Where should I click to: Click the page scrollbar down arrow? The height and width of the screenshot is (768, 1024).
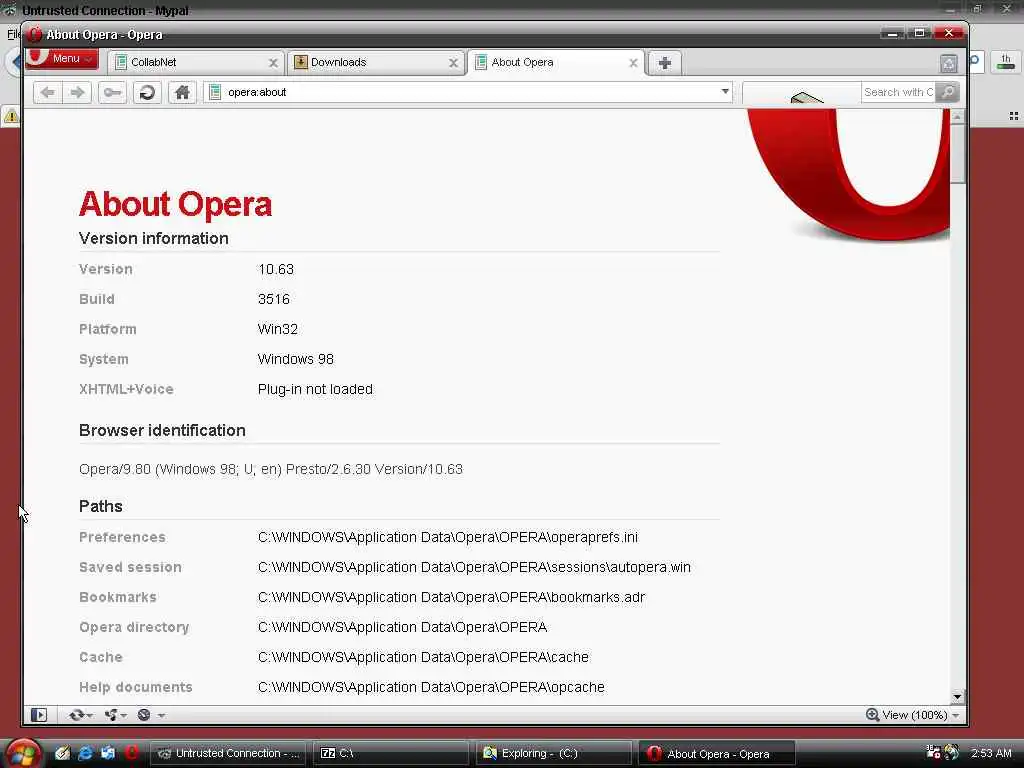coord(957,697)
